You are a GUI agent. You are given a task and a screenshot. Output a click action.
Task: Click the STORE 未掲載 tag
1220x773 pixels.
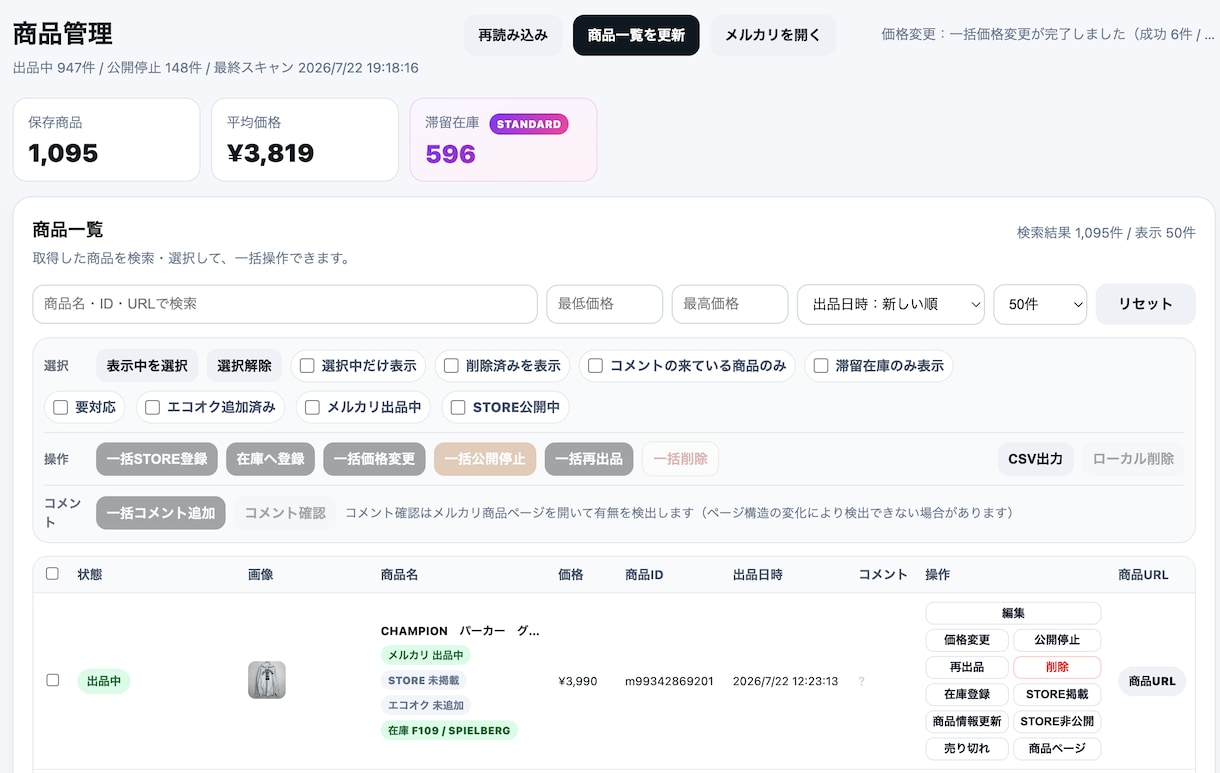pos(424,680)
